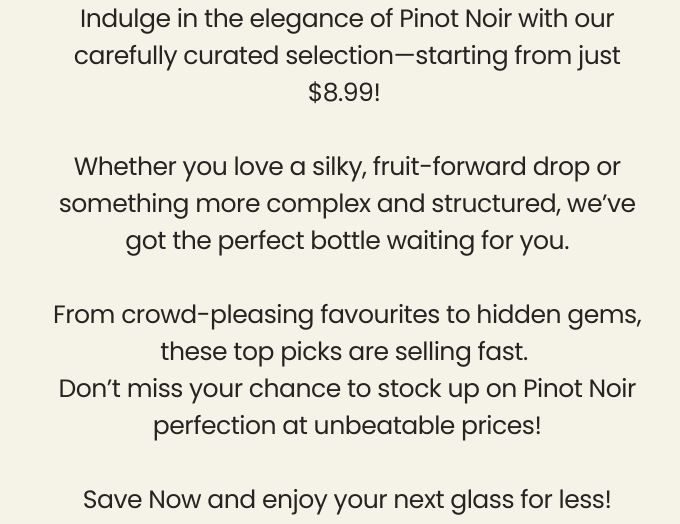Click "something more complex and structured" text
Viewport: 680px width, 524px height.
(309, 204)
